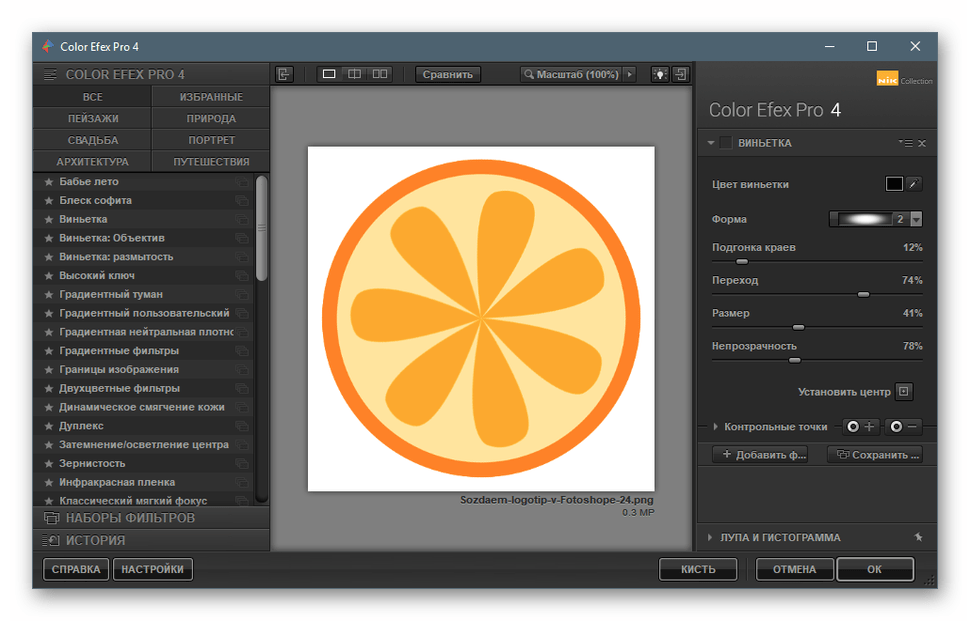970x621 pixels.
Task: Click the pin star in ЛУПА И ГИСТОГРАММА header
Action: pyautogui.click(x=919, y=537)
